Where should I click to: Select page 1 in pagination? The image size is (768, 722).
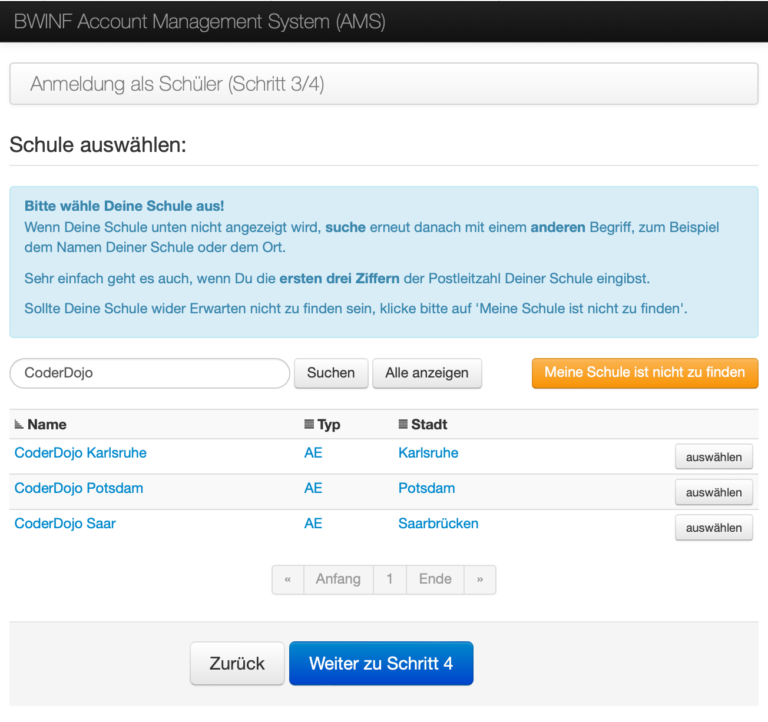coord(389,580)
